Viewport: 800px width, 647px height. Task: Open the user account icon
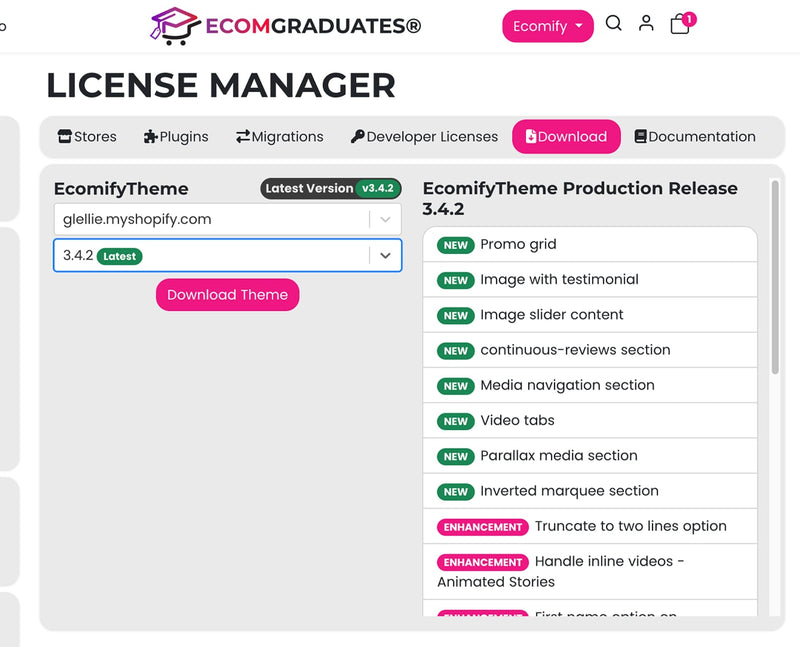coord(646,24)
